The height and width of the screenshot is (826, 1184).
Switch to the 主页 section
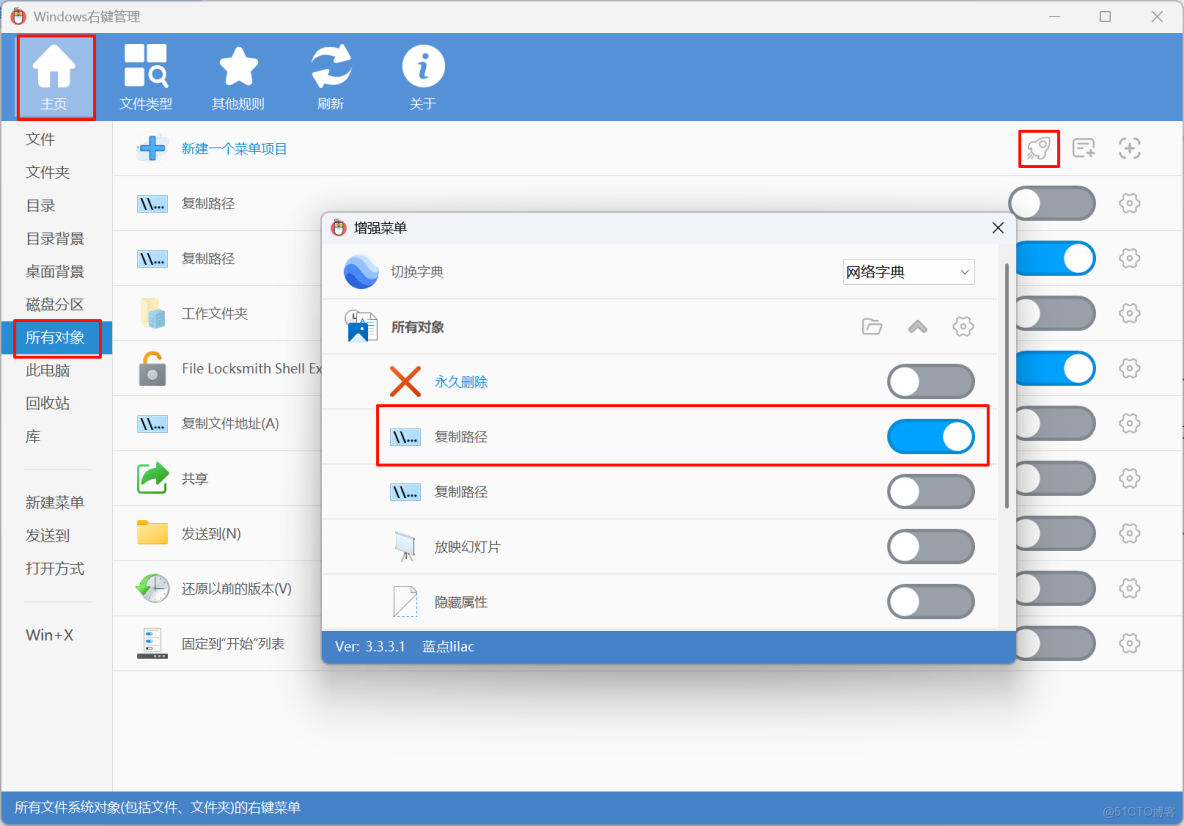(x=56, y=77)
